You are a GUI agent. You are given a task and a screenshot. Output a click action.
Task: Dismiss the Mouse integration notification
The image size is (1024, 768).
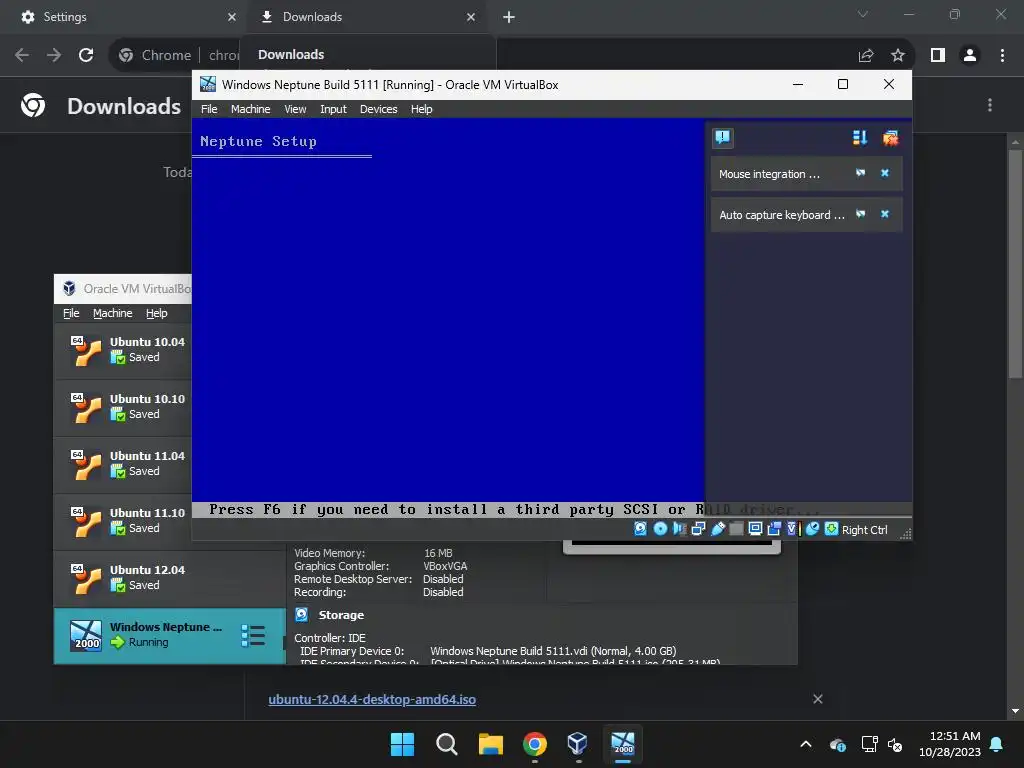tap(885, 173)
